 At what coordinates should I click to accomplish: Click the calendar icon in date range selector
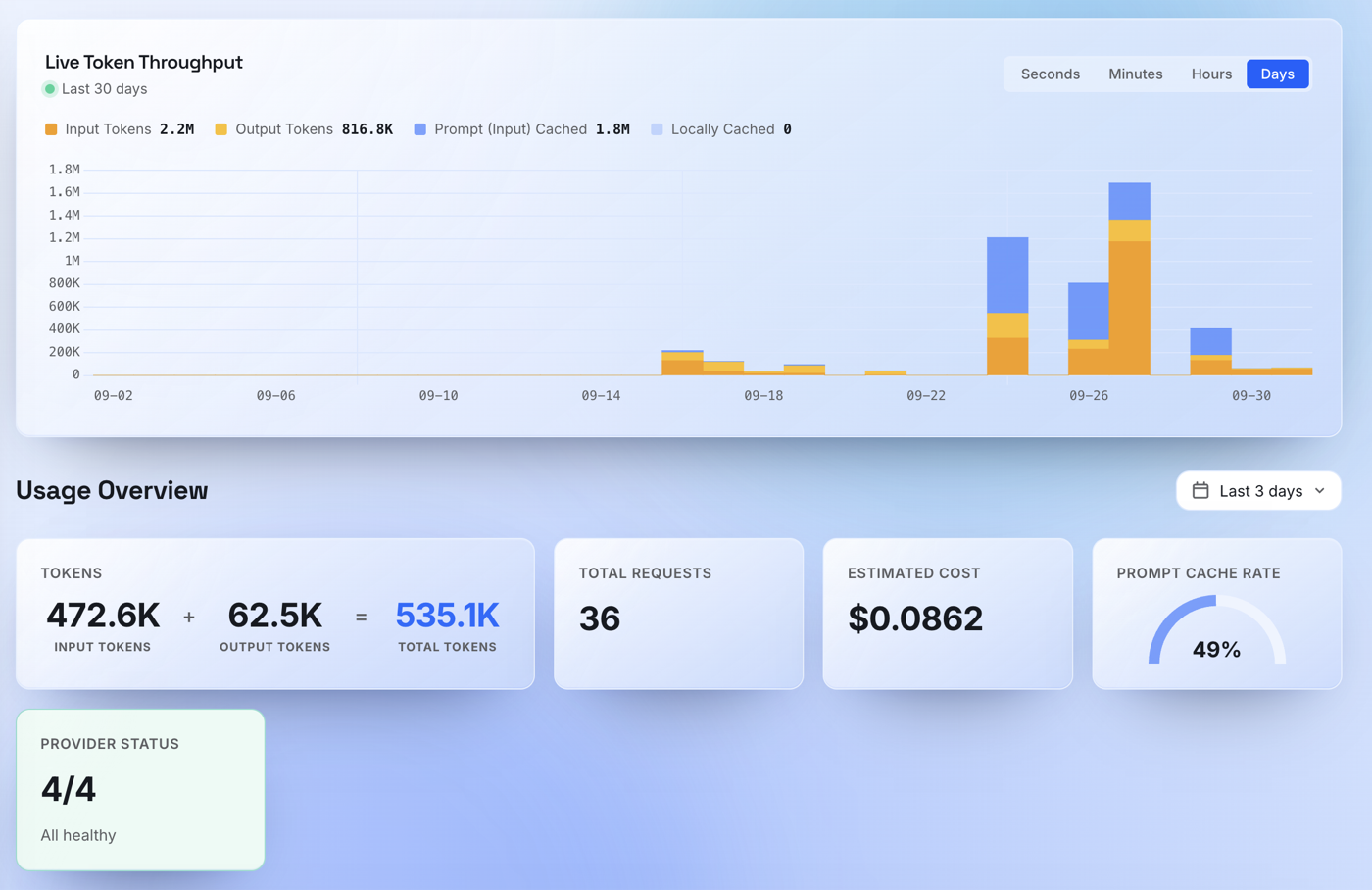tap(1200, 491)
